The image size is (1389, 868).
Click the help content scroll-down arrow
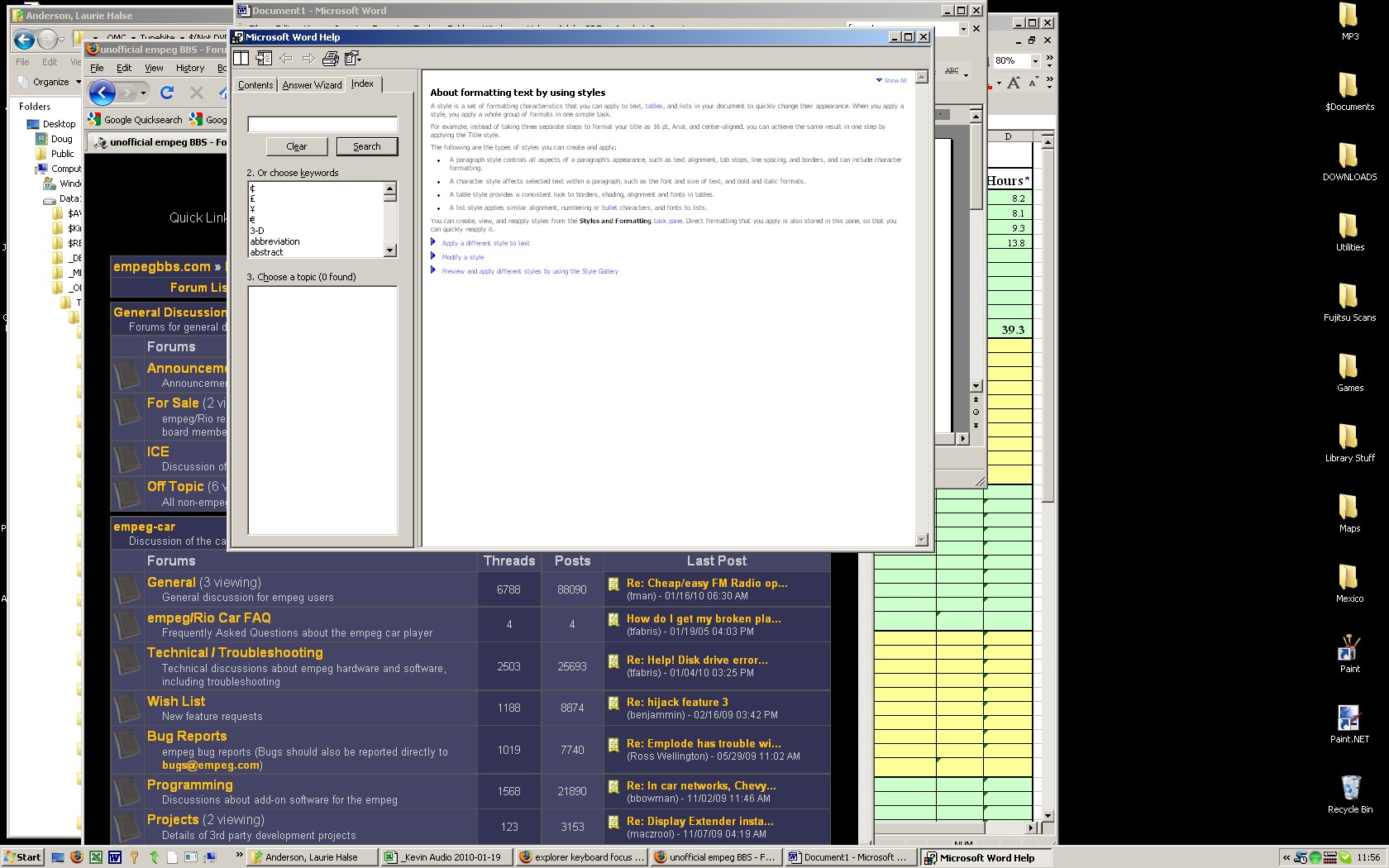click(922, 540)
